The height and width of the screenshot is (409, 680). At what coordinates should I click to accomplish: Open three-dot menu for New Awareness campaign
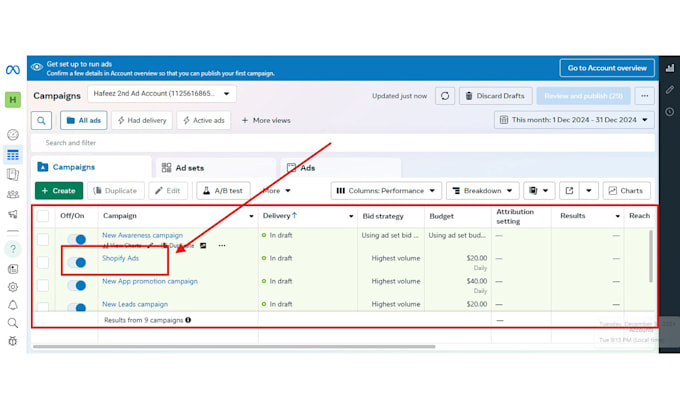[222, 245]
